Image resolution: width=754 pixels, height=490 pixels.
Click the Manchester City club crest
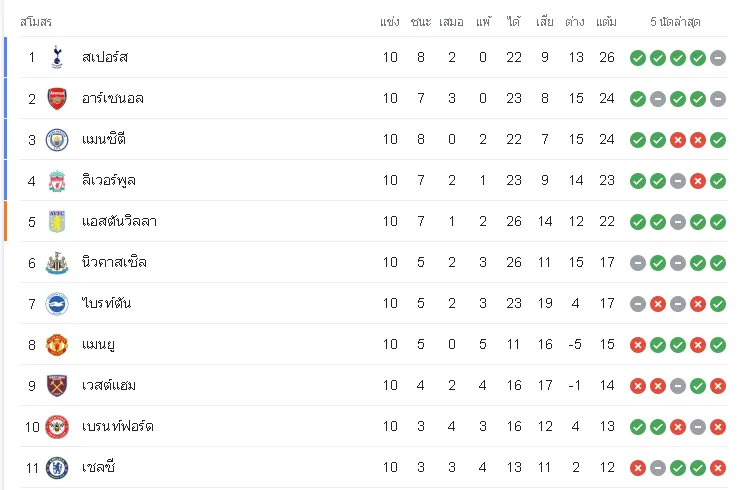click(x=57, y=140)
